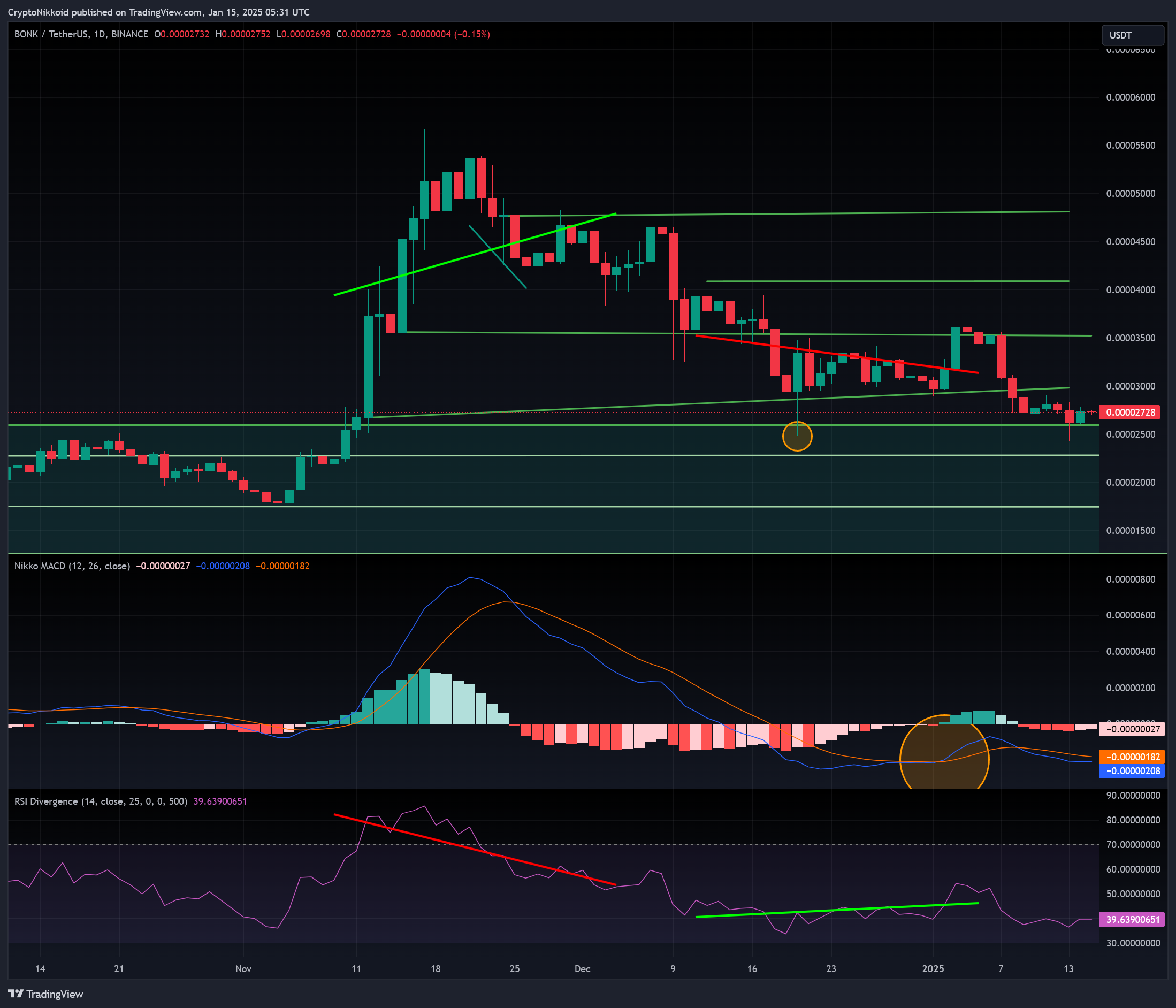
Task: Click the 0.00000800 MACD axis label
Action: coord(1131,579)
